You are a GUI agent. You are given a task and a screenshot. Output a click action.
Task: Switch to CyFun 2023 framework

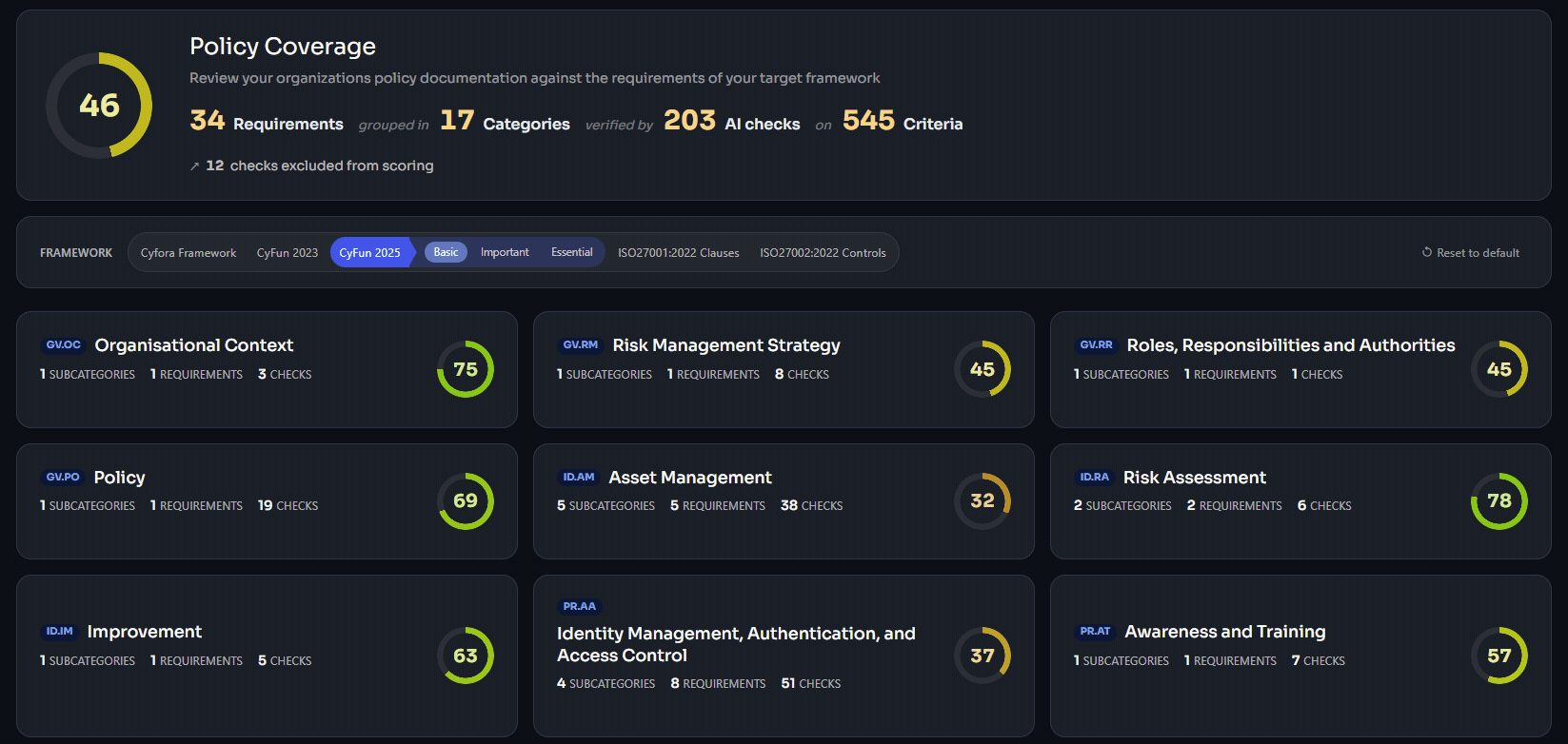[x=288, y=253]
